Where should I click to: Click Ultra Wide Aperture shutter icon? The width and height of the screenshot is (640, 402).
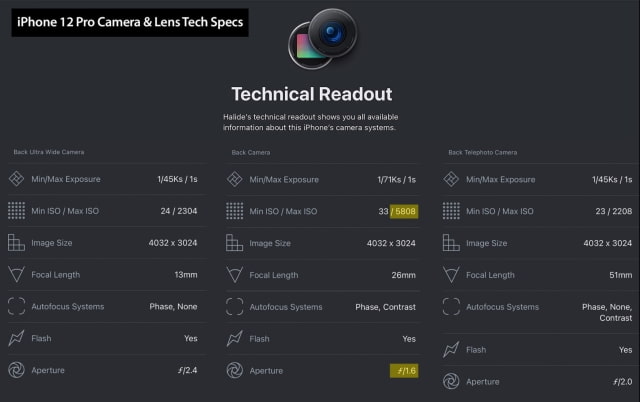(16, 370)
